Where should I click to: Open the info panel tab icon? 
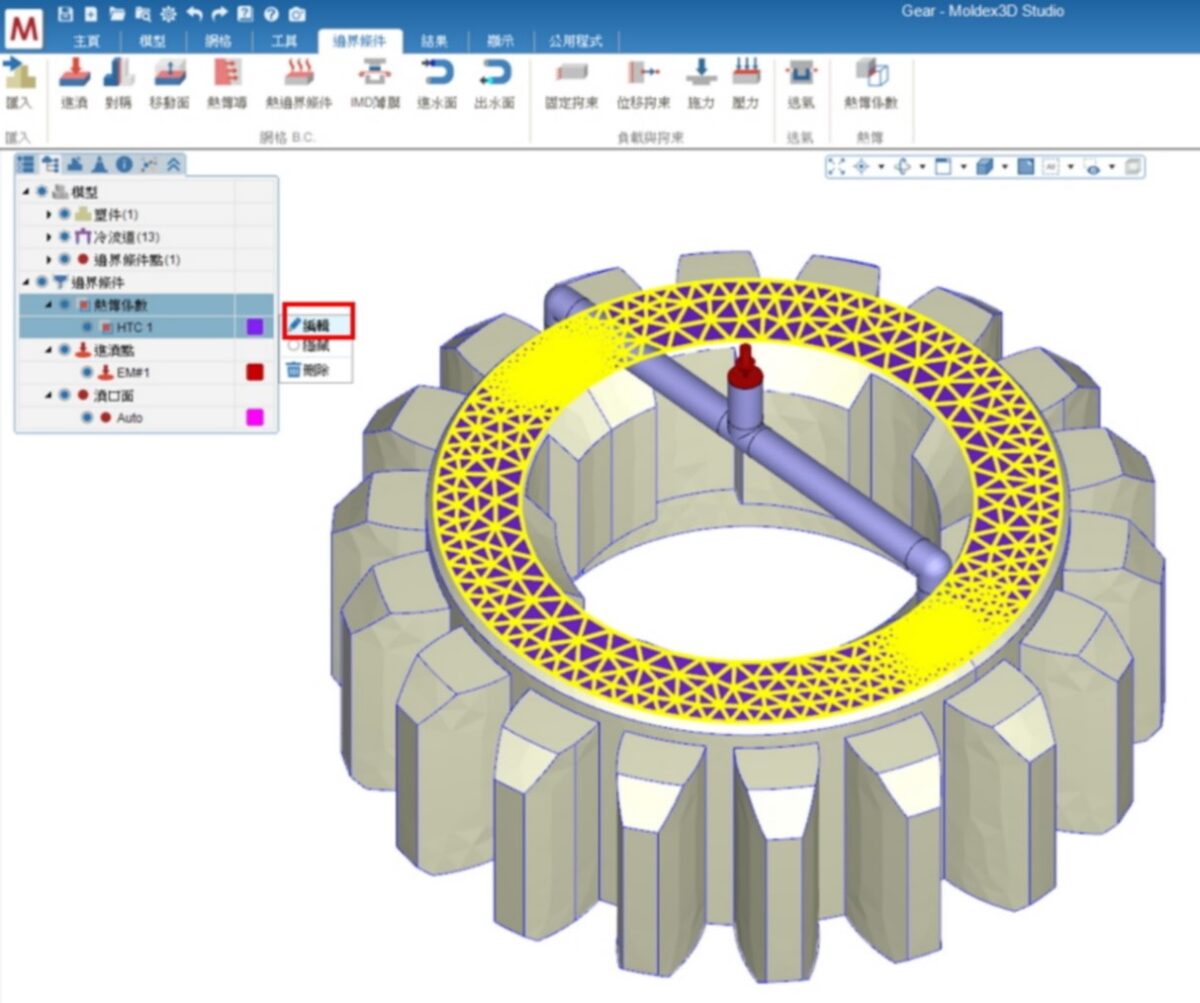(124, 165)
